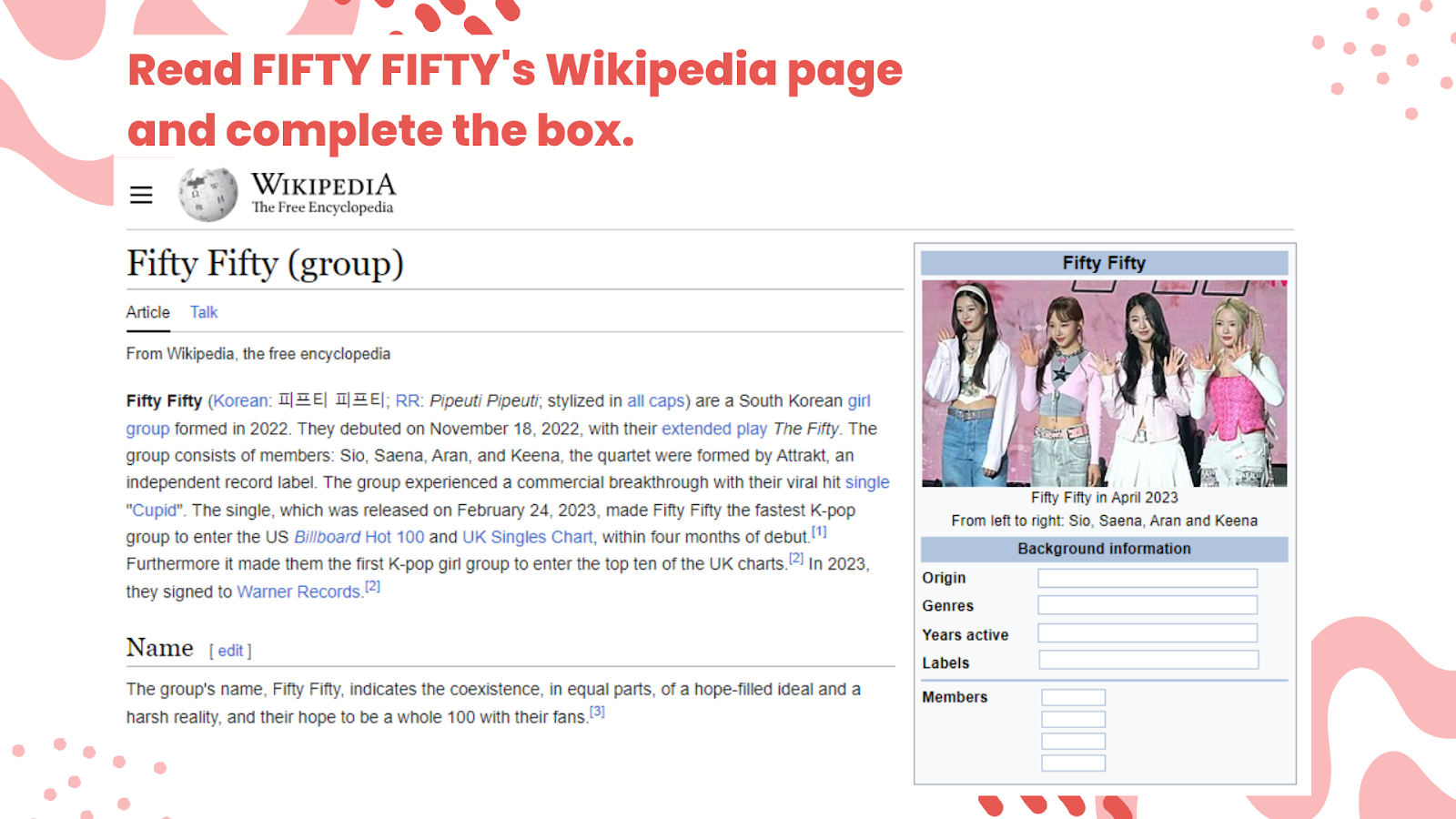Click the "Origin" infobox label

point(944,578)
